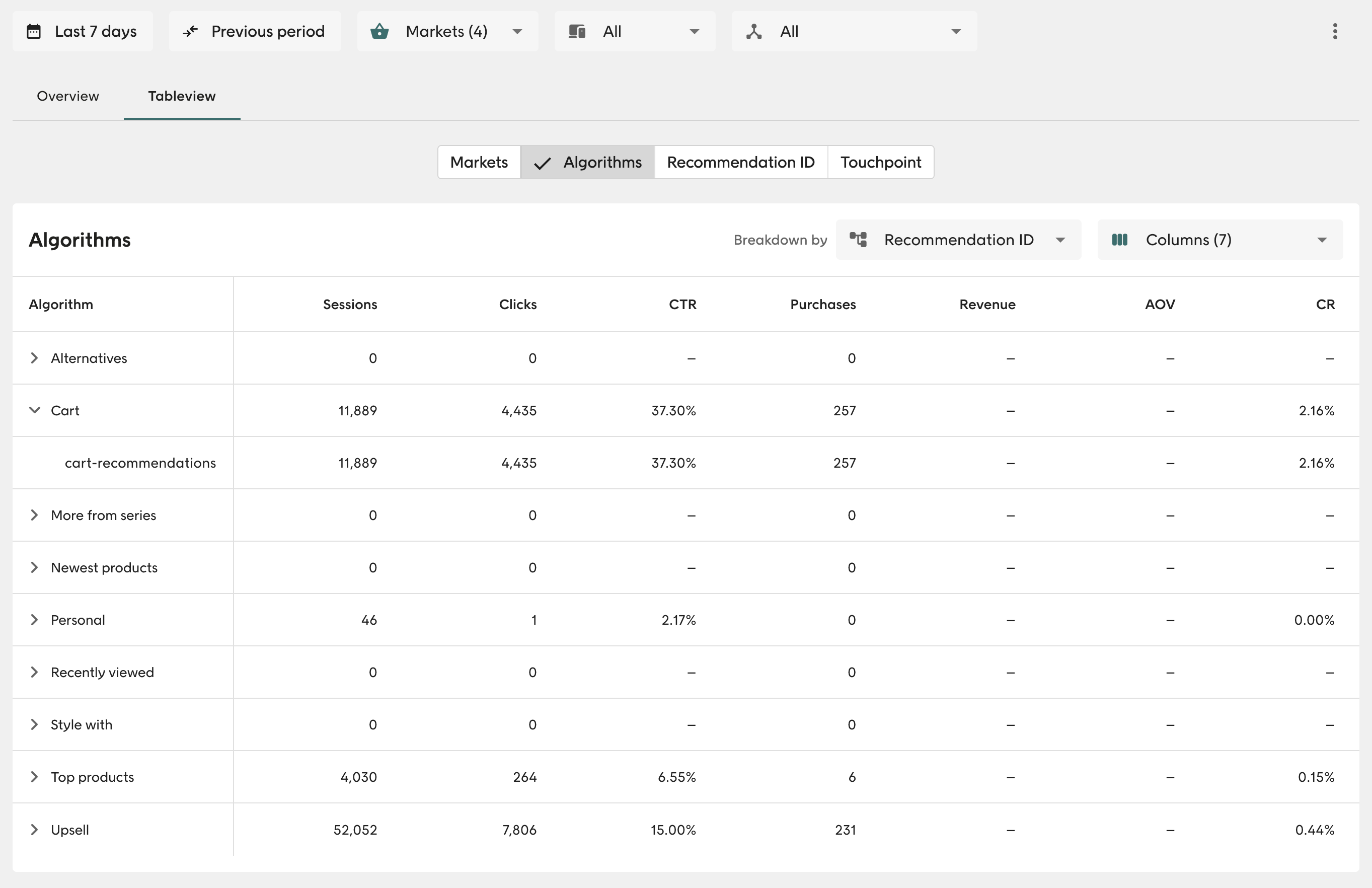Image resolution: width=1372 pixels, height=888 pixels.
Task: Click the checkmark on Algorithms segment
Action: pos(543,163)
